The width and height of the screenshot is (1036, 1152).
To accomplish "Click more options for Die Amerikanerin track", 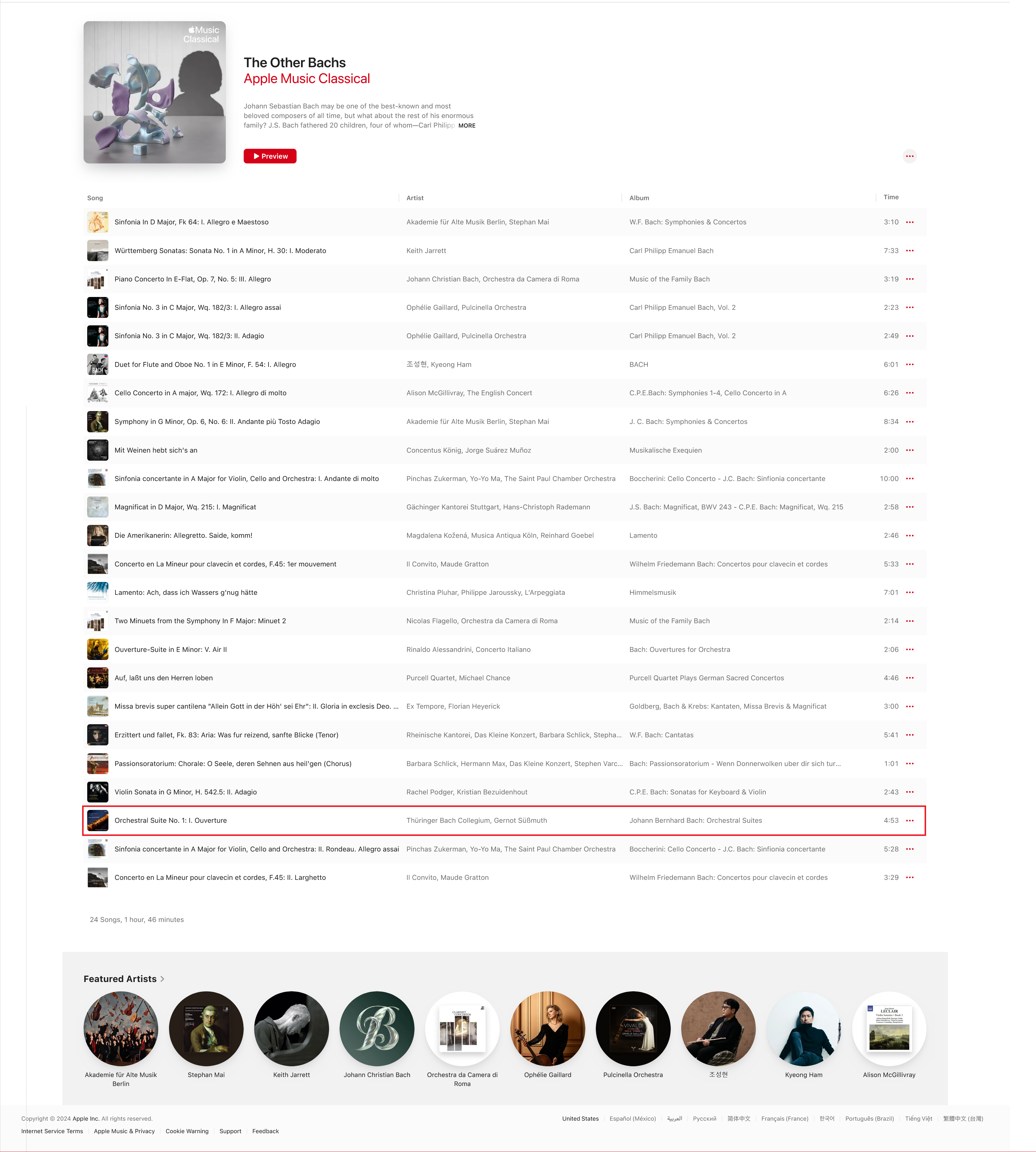I will coord(910,536).
